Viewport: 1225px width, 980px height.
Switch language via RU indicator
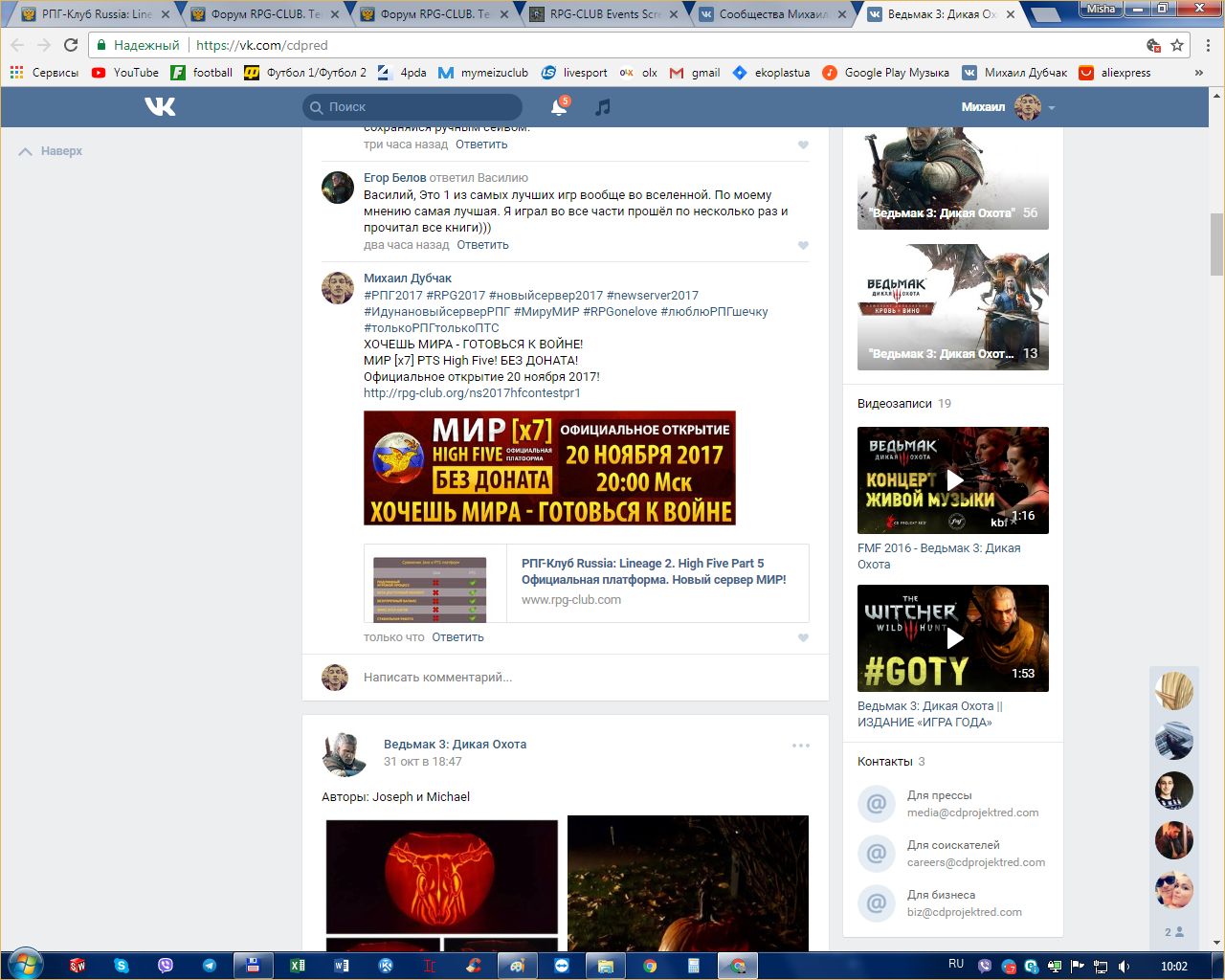pyautogui.click(x=956, y=964)
